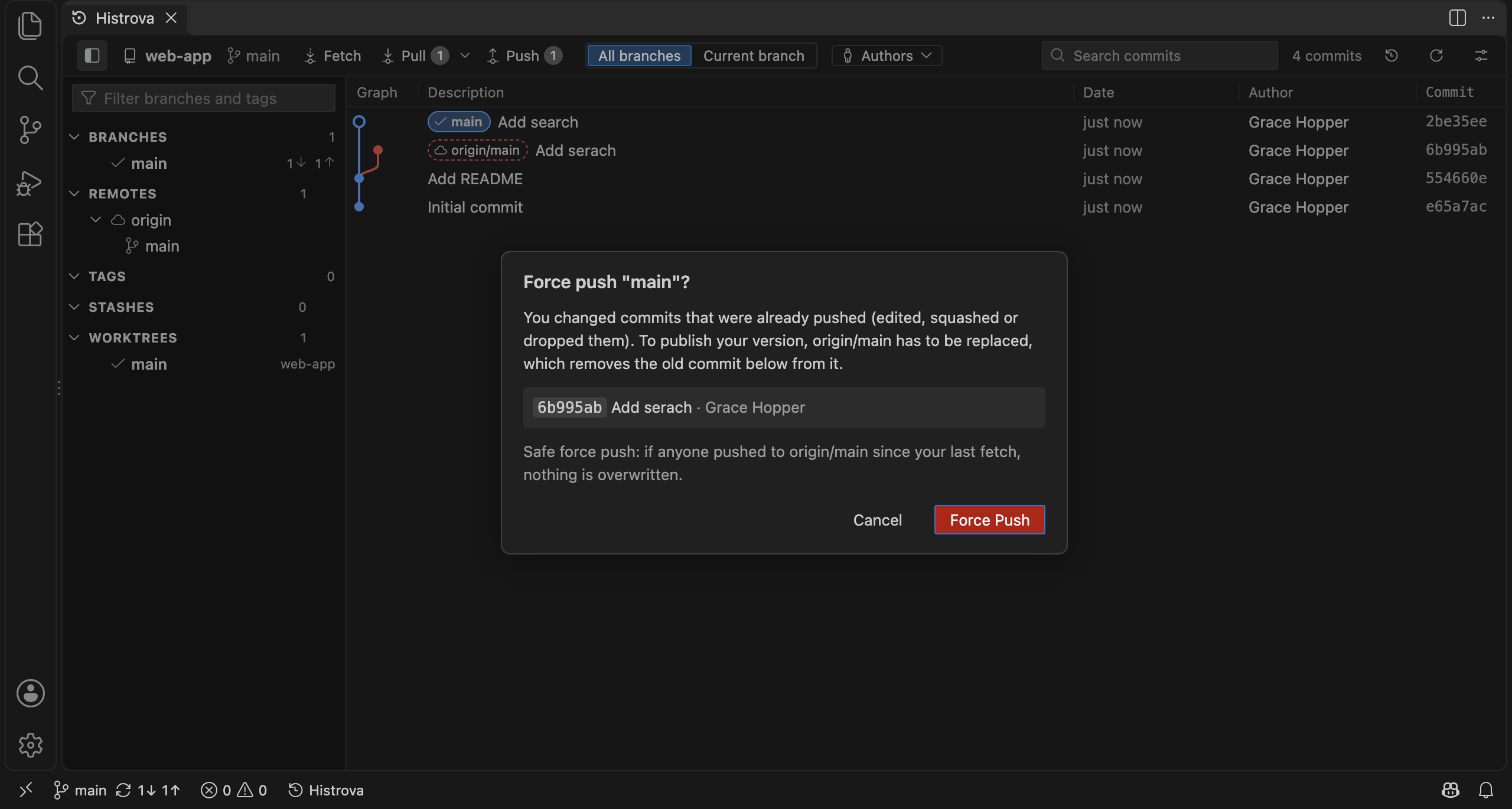Click errors and warnings count in status bar
Viewport: 1512px width, 809px height.
(234, 790)
